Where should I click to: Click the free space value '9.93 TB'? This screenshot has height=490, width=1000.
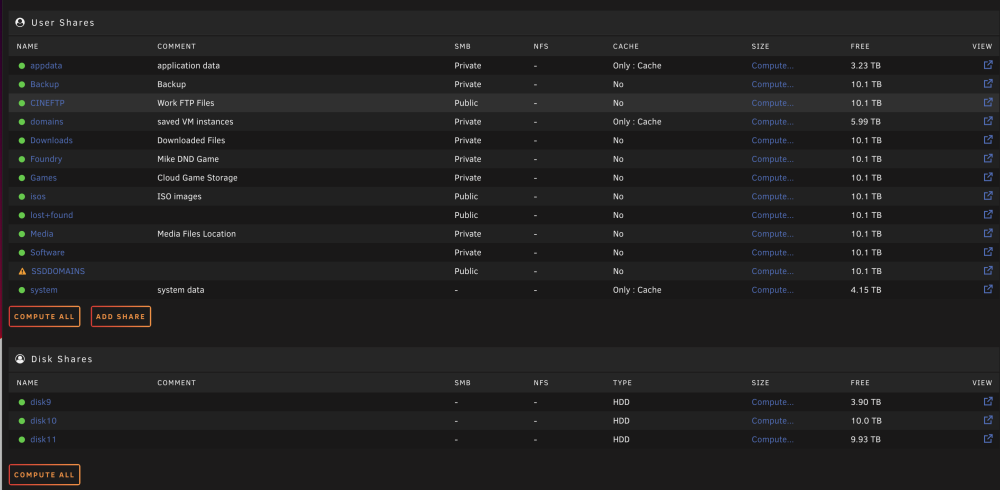[x=866, y=440]
